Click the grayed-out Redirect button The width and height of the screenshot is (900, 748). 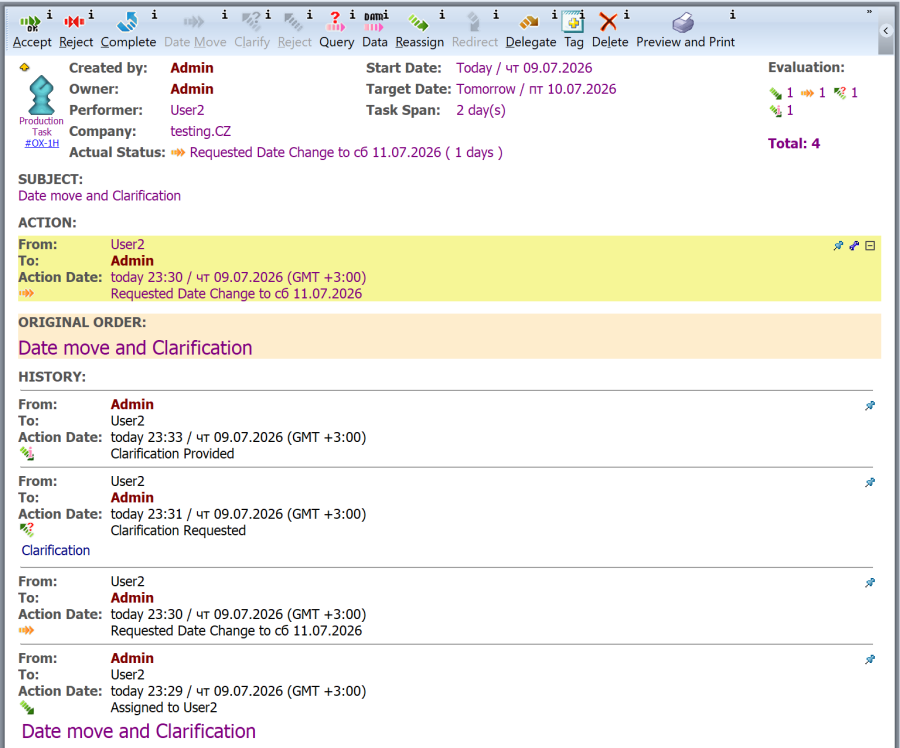[474, 32]
